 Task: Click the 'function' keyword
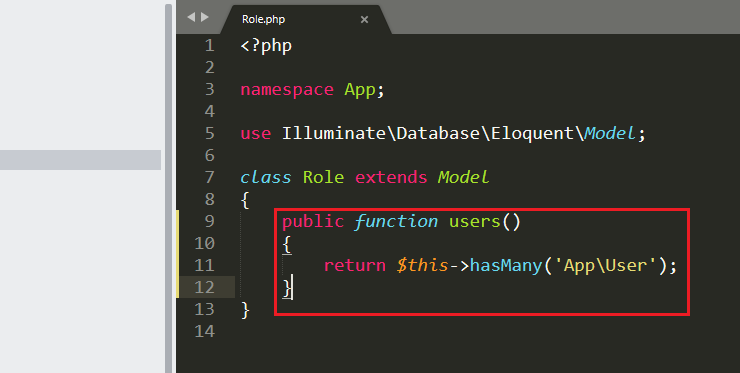pos(396,221)
